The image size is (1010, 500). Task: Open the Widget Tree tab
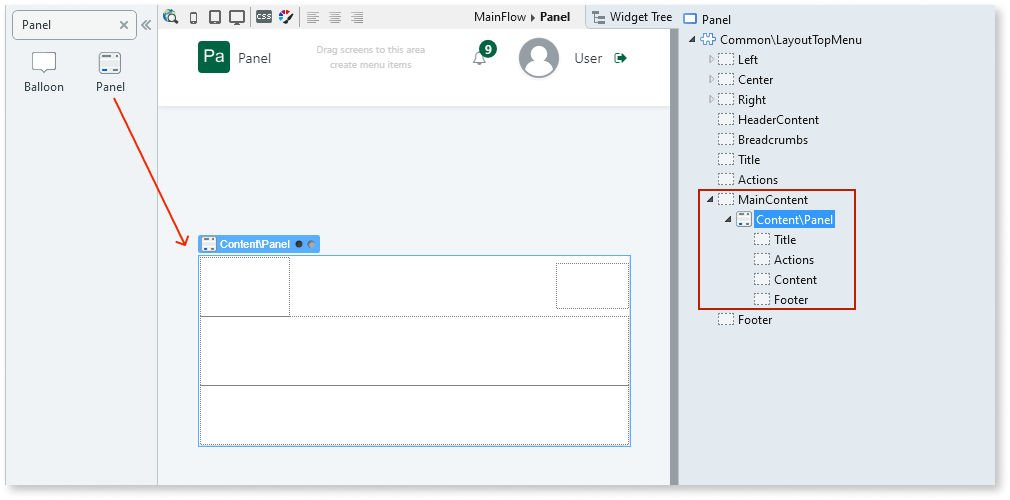[x=632, y=17]
